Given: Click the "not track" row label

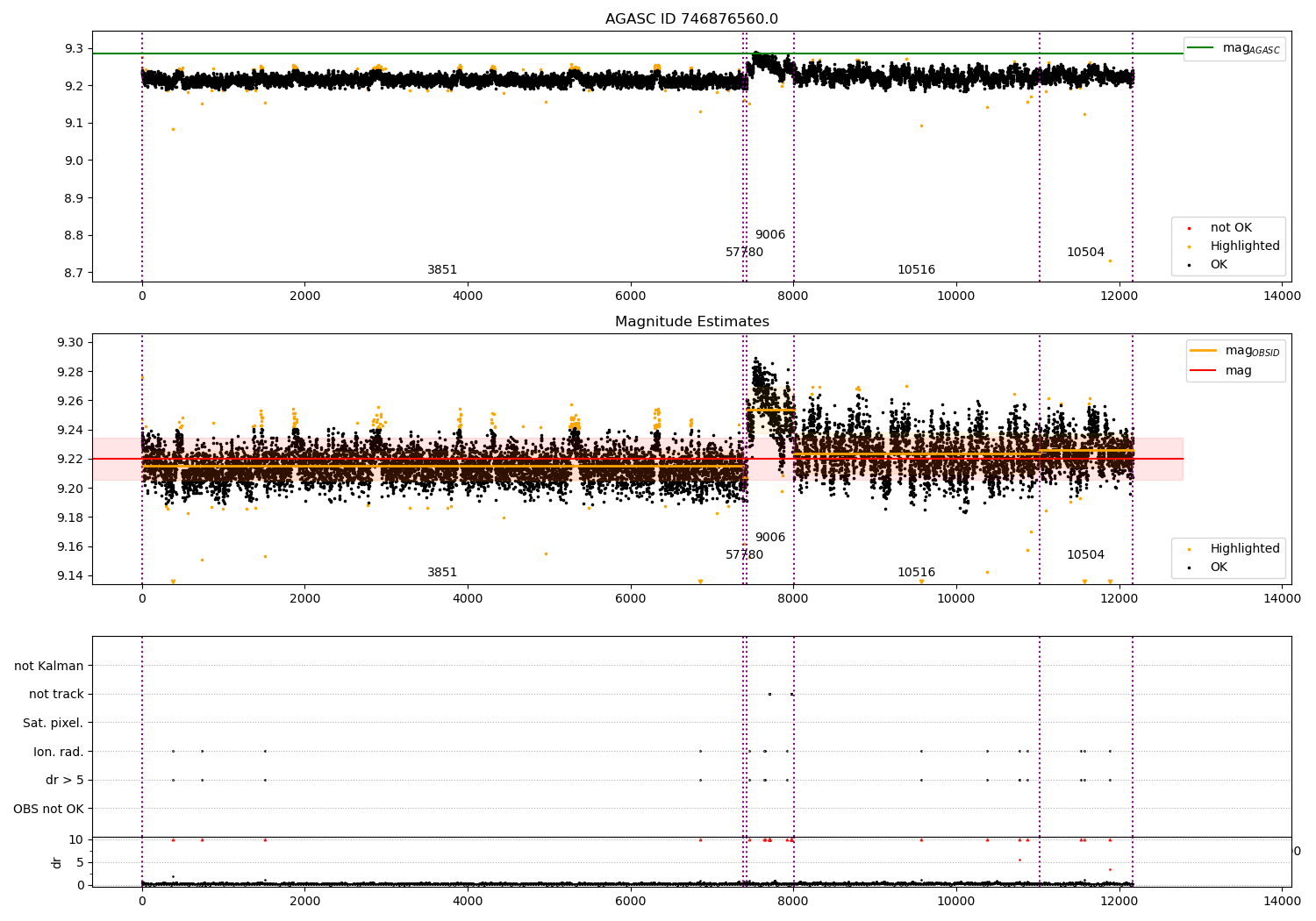Looking at the screenshot, I should pos(56,694).
